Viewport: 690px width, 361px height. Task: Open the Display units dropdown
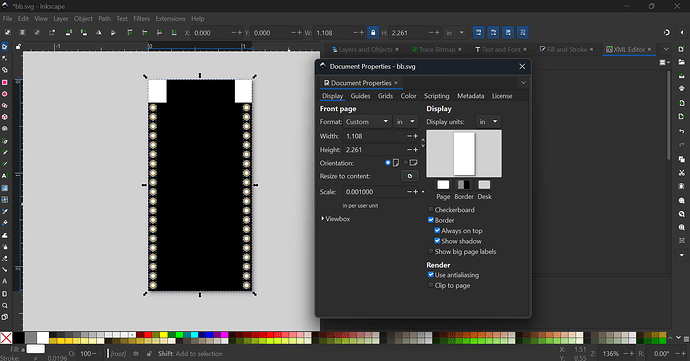(488, 122)
